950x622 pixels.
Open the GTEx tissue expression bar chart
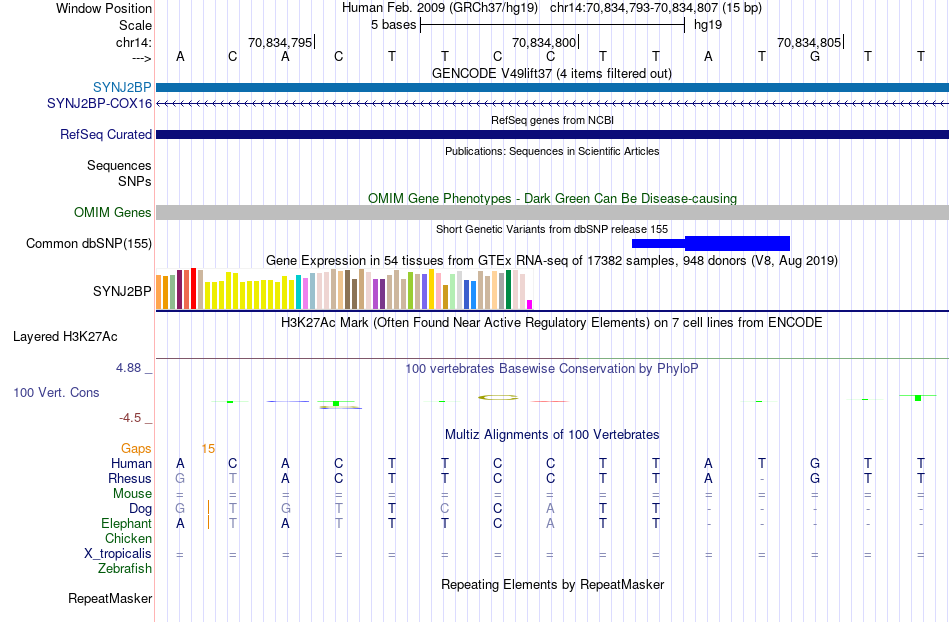344,289
